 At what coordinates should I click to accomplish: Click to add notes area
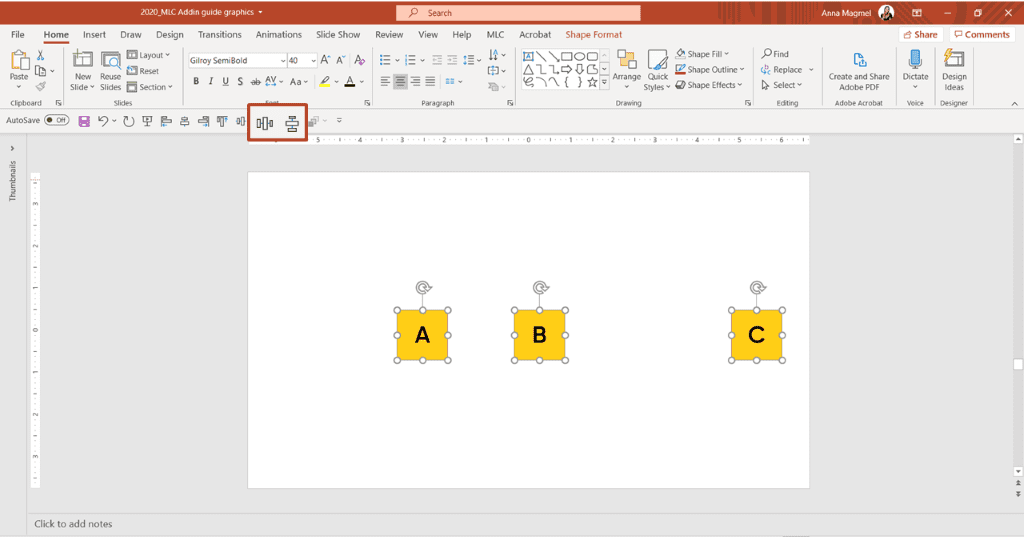73,524
